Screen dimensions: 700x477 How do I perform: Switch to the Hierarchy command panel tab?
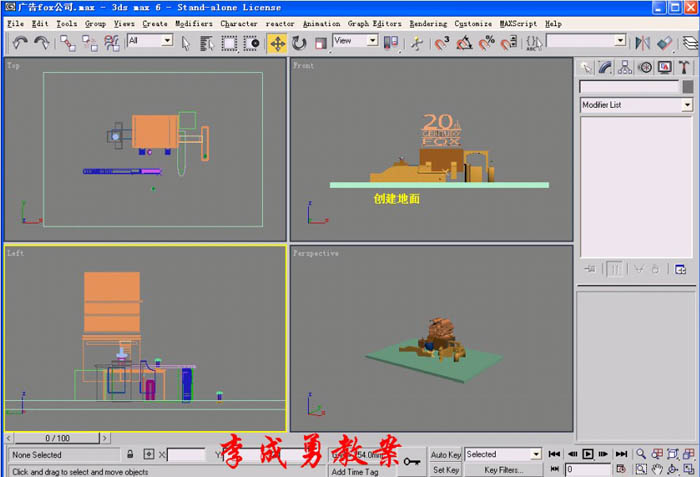coord(625,67)
